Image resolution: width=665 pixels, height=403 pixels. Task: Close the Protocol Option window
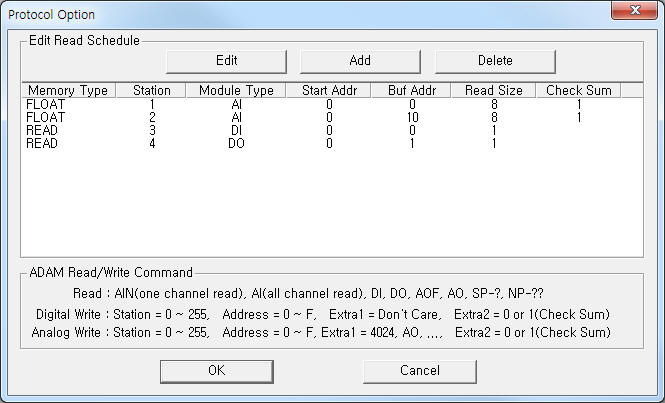click(634, 10)
